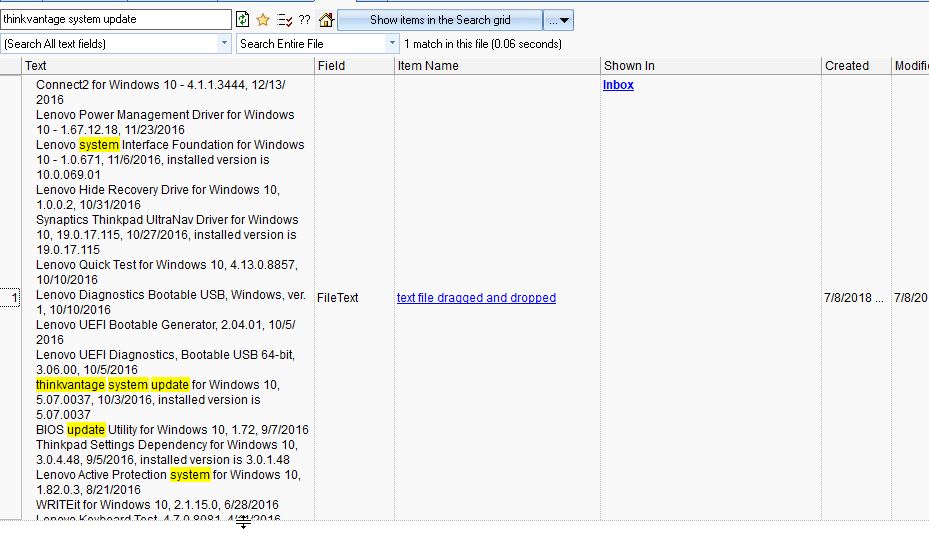This screenshot has height=533, width=929.
Task: Sort by the Field column header
Action: pos(354,66)
